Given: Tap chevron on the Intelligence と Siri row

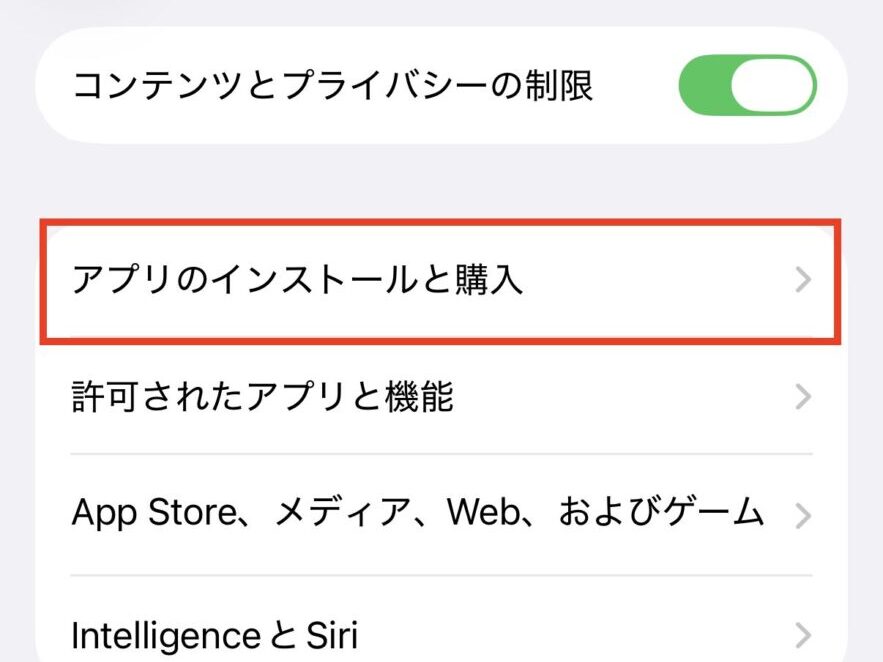Looking at the screenshot, I should click(803, 635).
